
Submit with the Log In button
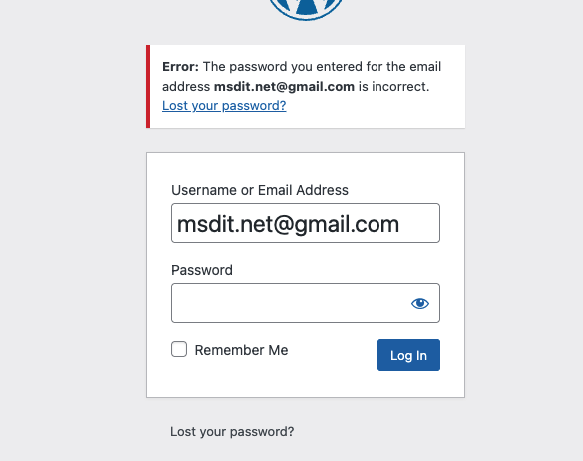[408, 355]
